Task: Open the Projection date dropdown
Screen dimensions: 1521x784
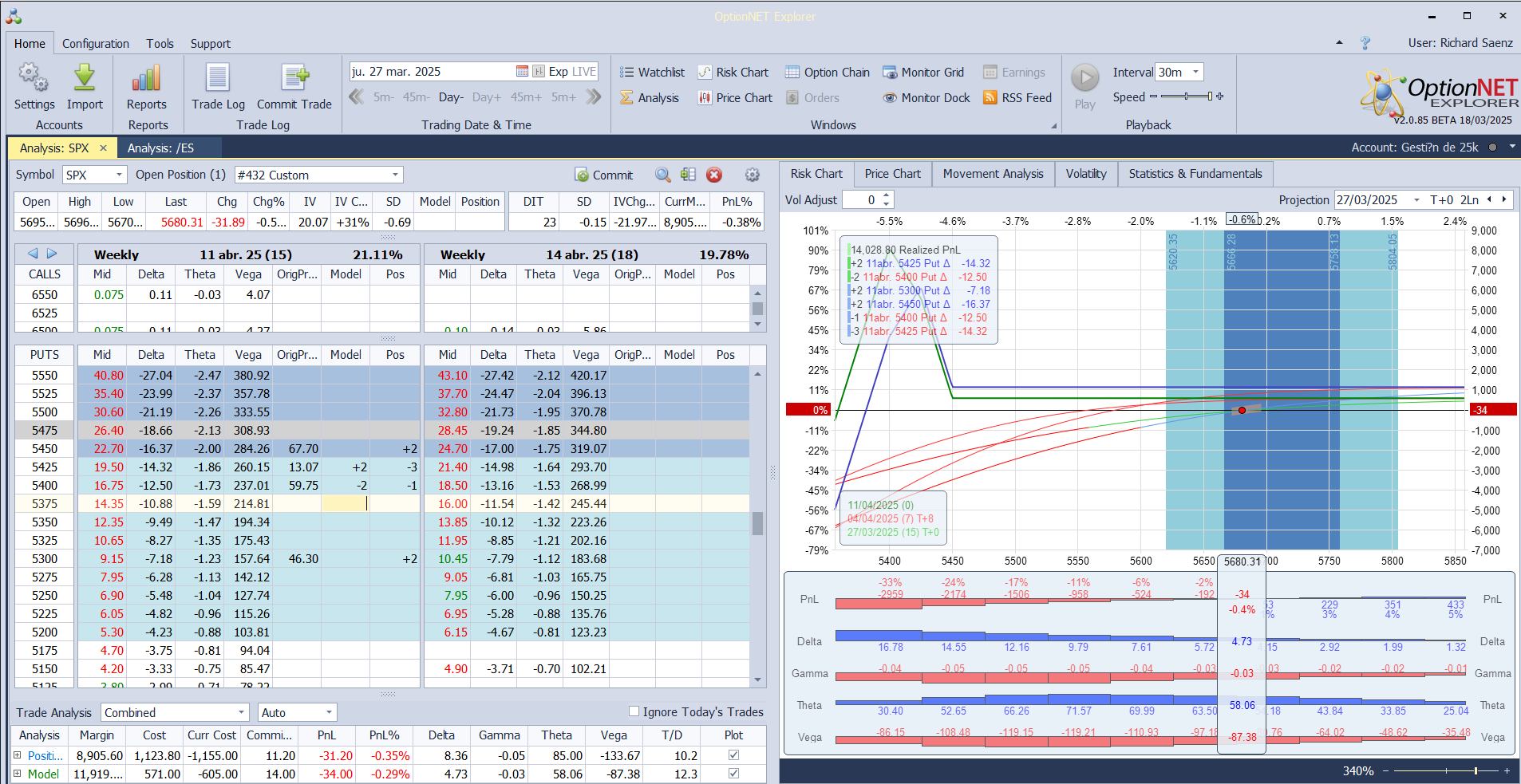Action: coord(1416,200)
